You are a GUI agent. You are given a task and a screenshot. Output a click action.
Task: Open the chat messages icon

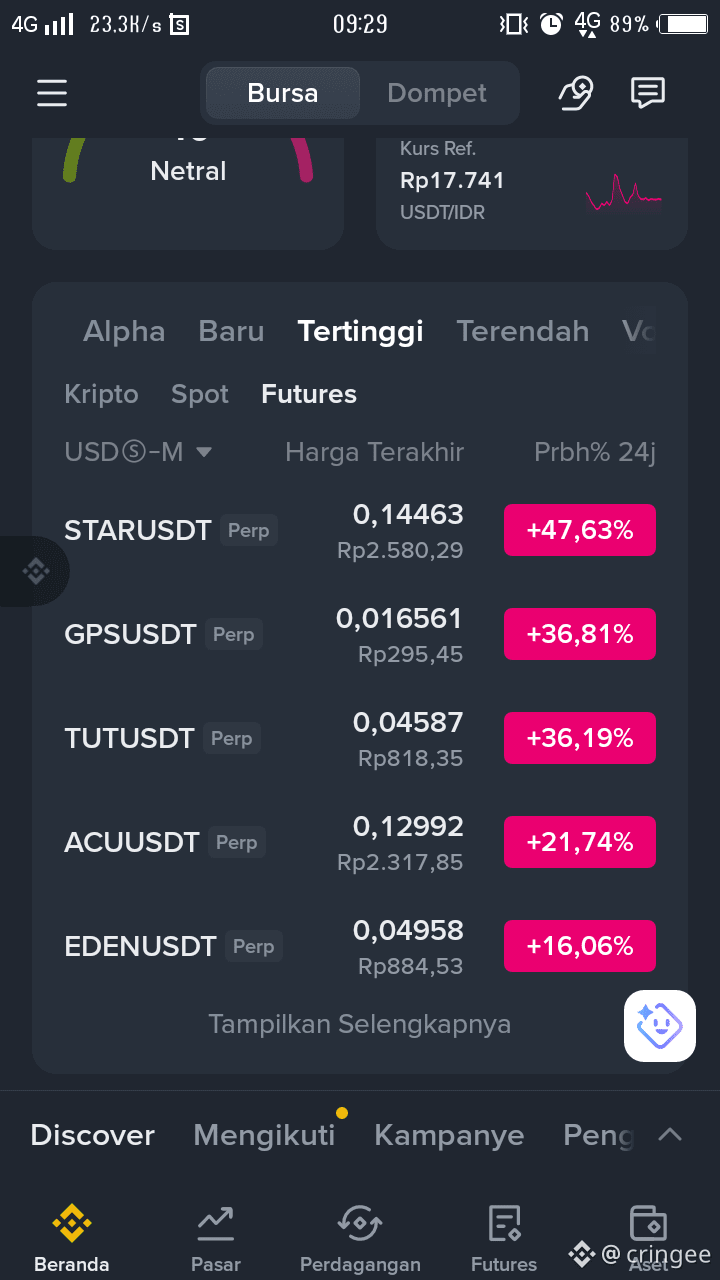tap(648, 93)
